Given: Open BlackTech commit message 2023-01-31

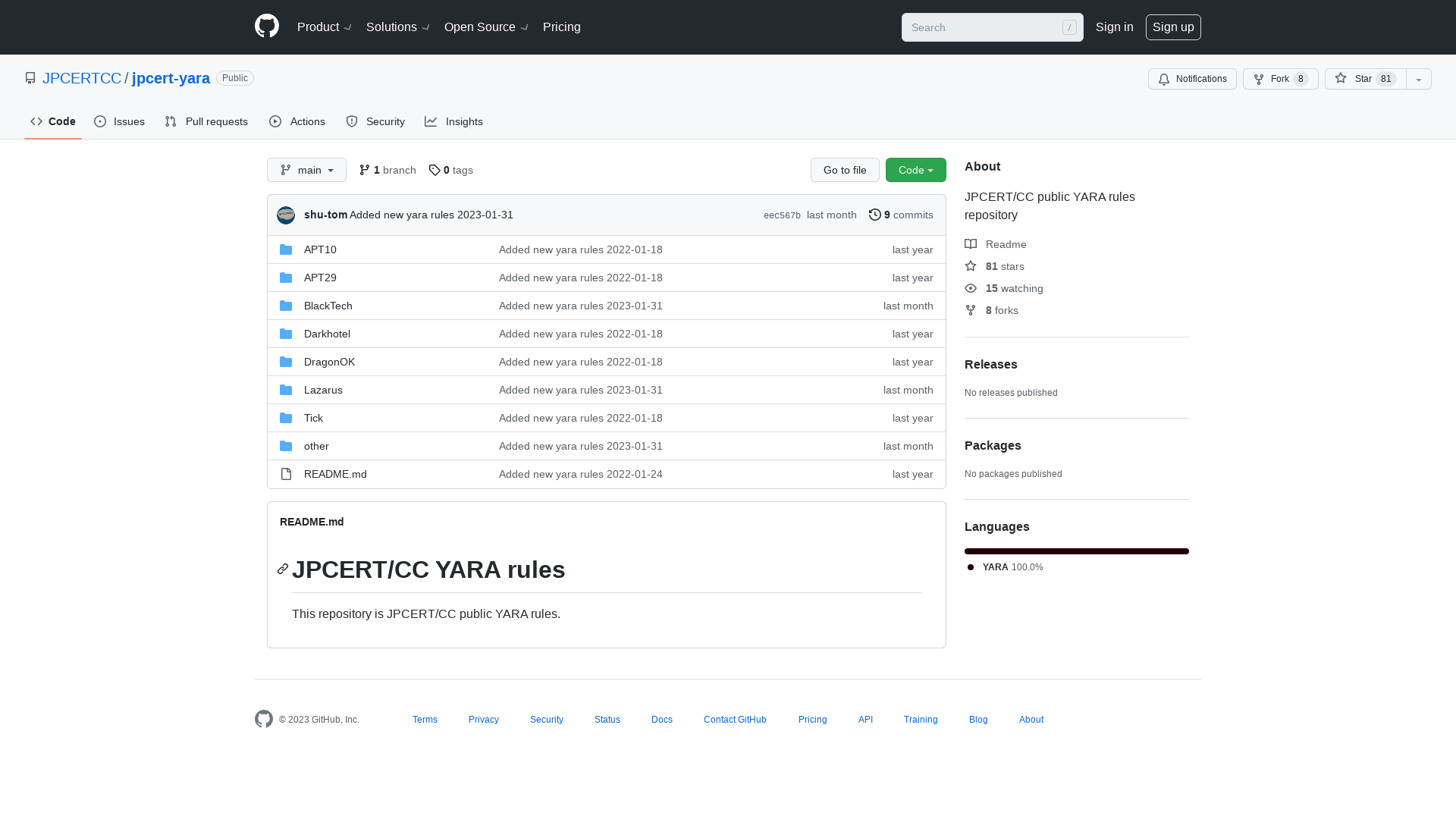Looking at the screenshot, I should [x=580, y=306].
